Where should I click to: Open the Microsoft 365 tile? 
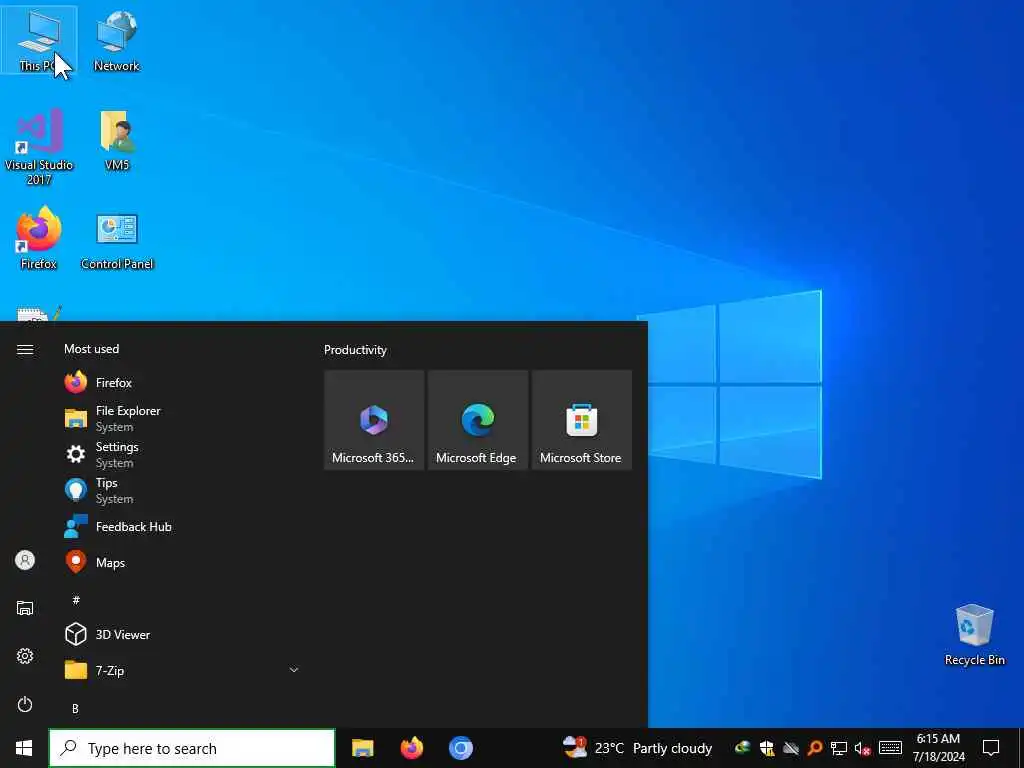click(374, 420)
